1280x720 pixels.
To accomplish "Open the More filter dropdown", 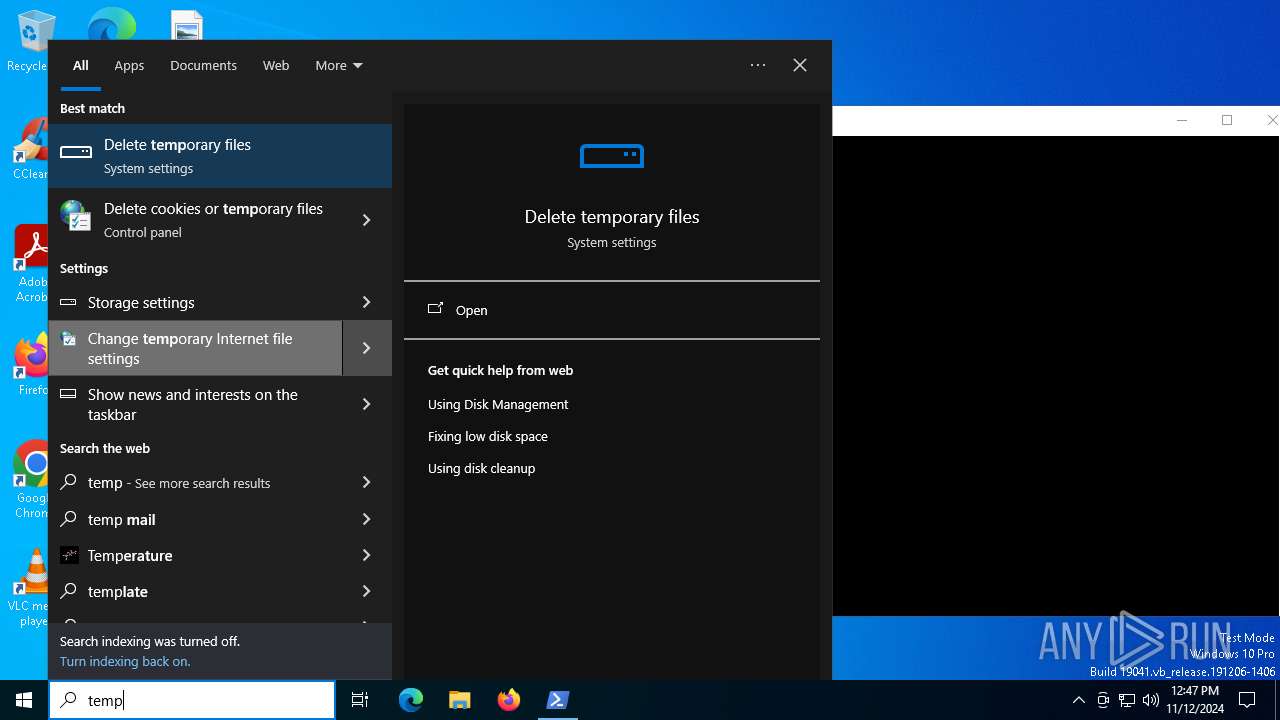I will click(x=338, y=65).
